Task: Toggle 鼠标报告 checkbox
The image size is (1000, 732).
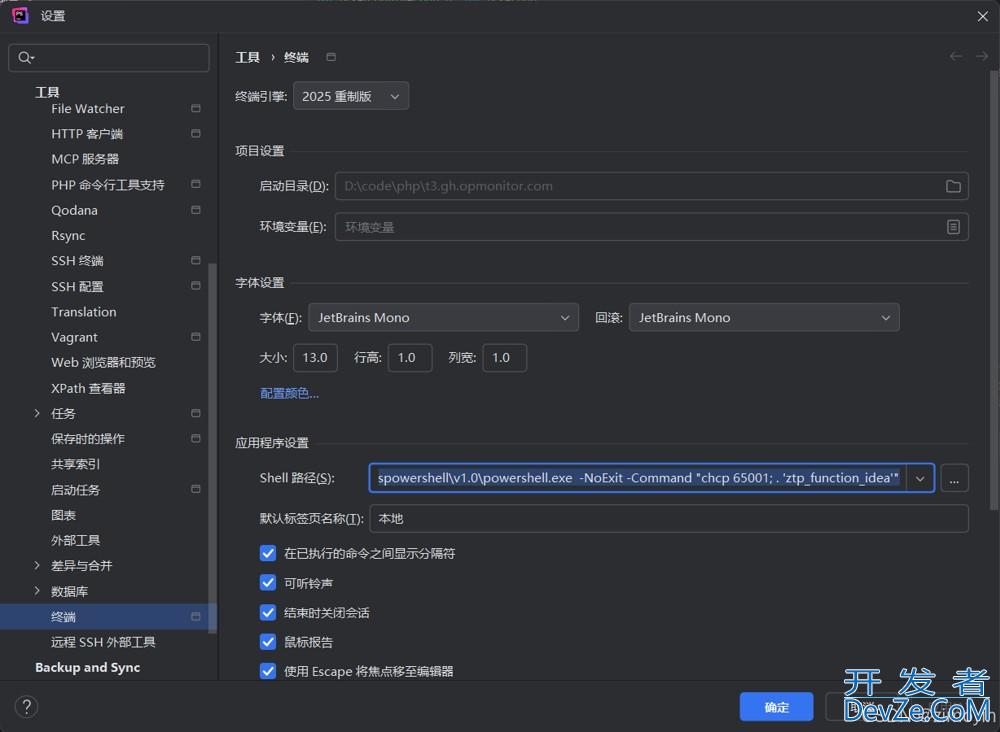Action: click(268, 642)
